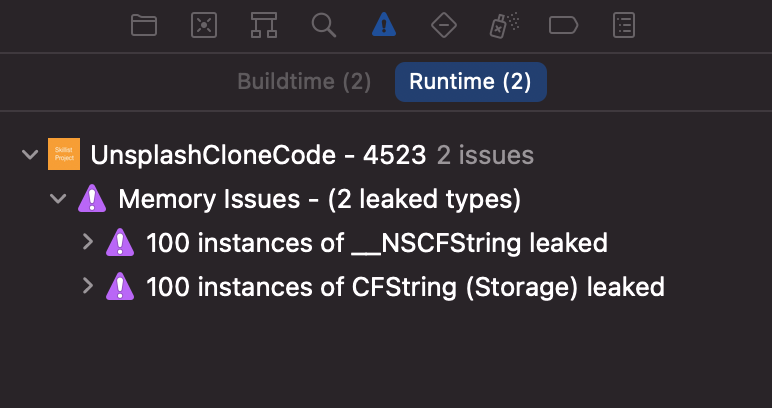Viewport: 772px width, 408px height.
Task: Select the Runtime (2) tab
Action: 471,82
